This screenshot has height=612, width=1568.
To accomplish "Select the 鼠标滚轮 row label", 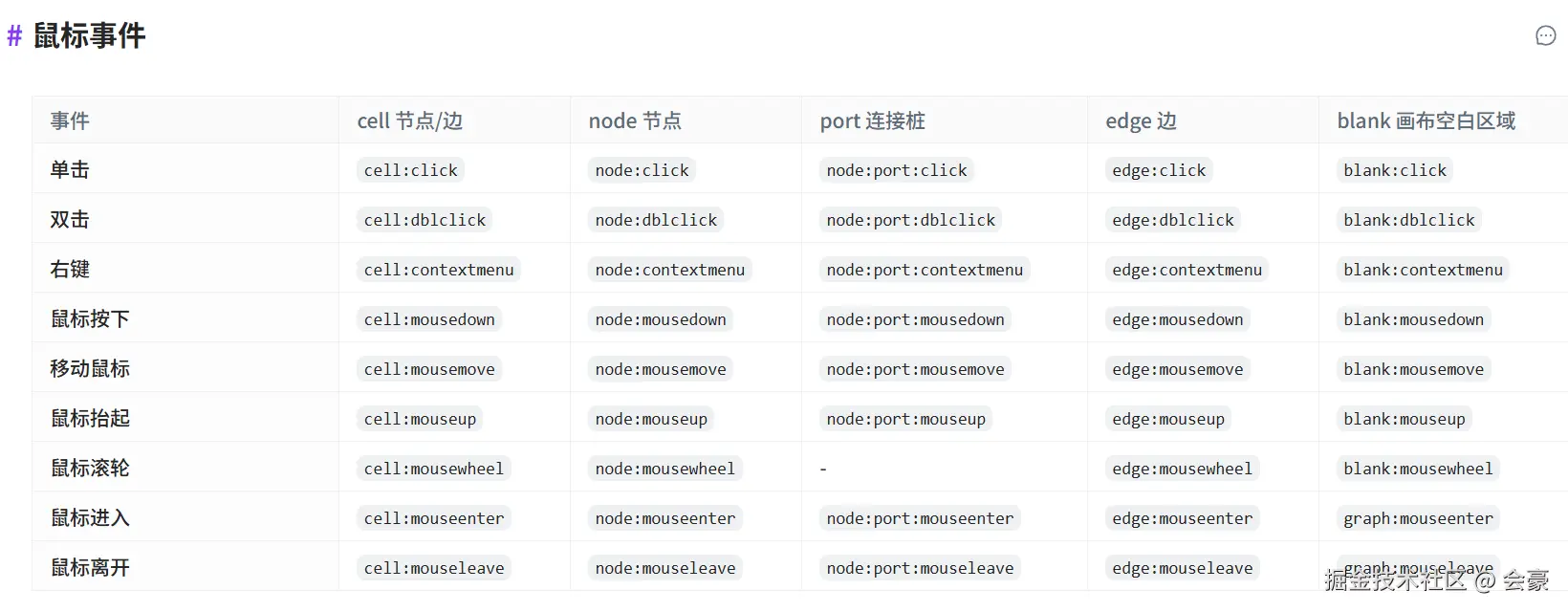I will click(x=90, y=469).
